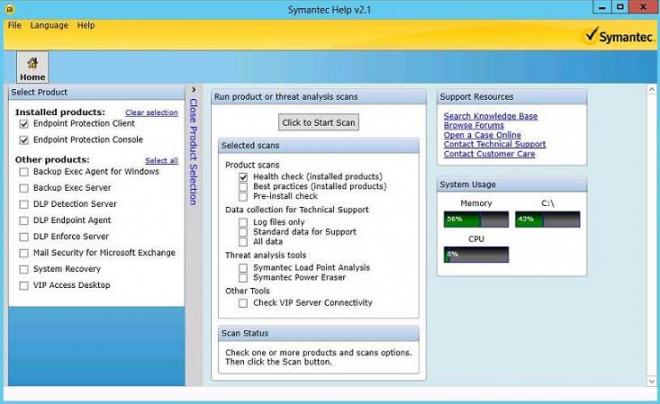
Task: Click the Selected scans header
Action: [x=319, y=146]
